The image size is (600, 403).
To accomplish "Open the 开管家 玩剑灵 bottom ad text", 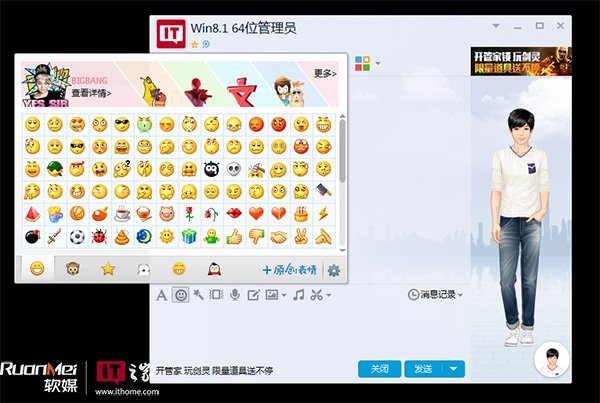I will pos(214,370).
